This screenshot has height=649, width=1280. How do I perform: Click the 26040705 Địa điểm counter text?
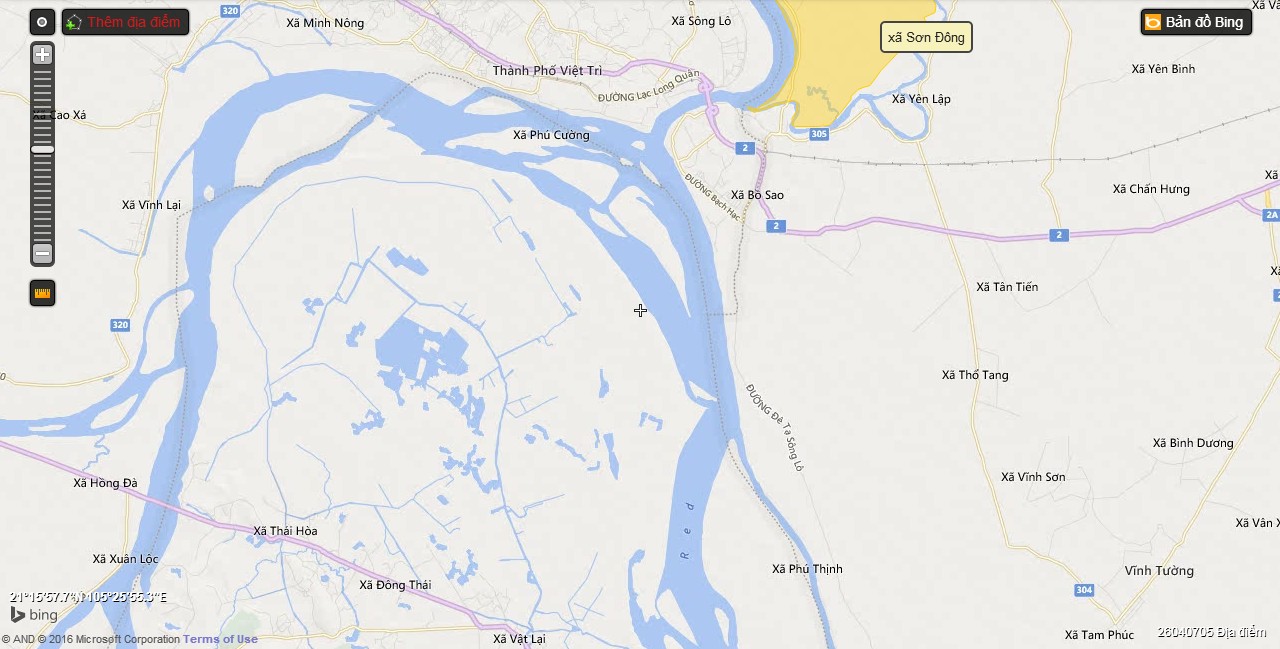point(1212,632)
